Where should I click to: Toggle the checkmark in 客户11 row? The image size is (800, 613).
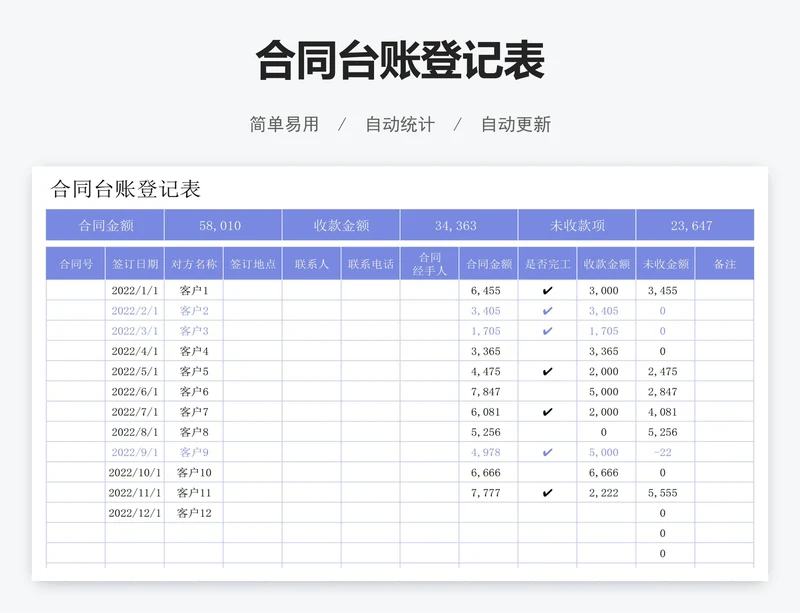pyautogui.click(x=547, y=493)
